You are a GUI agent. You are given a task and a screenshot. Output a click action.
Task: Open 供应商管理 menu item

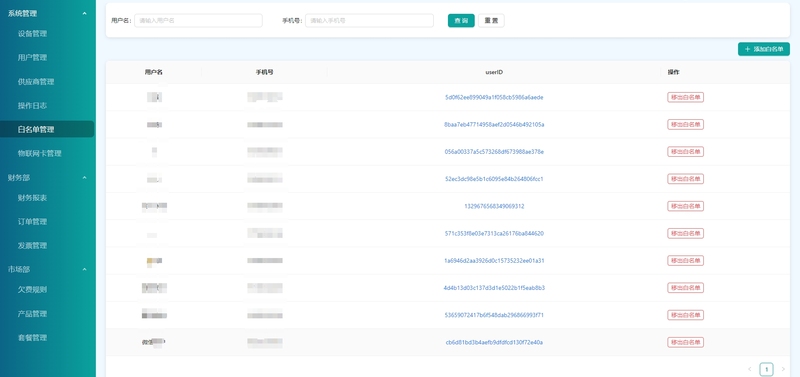pos(36,82)
